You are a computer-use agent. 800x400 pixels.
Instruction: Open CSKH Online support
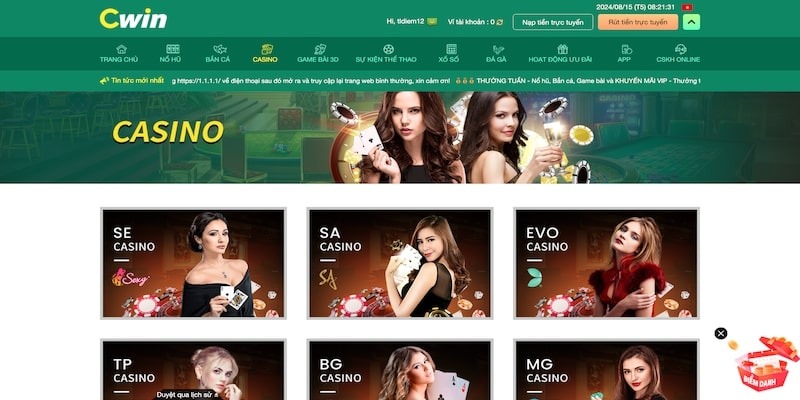click(x=678, y=54)
